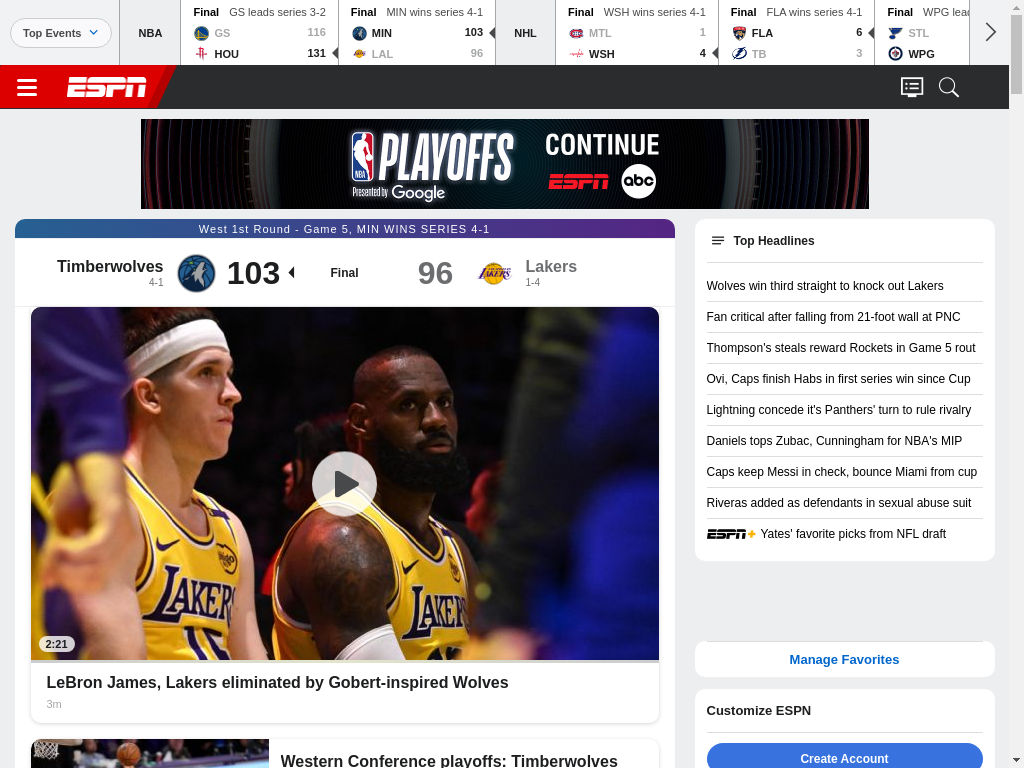The width and height of the screenshot is (1024, 768).
Task: Open 'Yates' favorite picks from NFL draft'
Action: (x=853, y=534)
